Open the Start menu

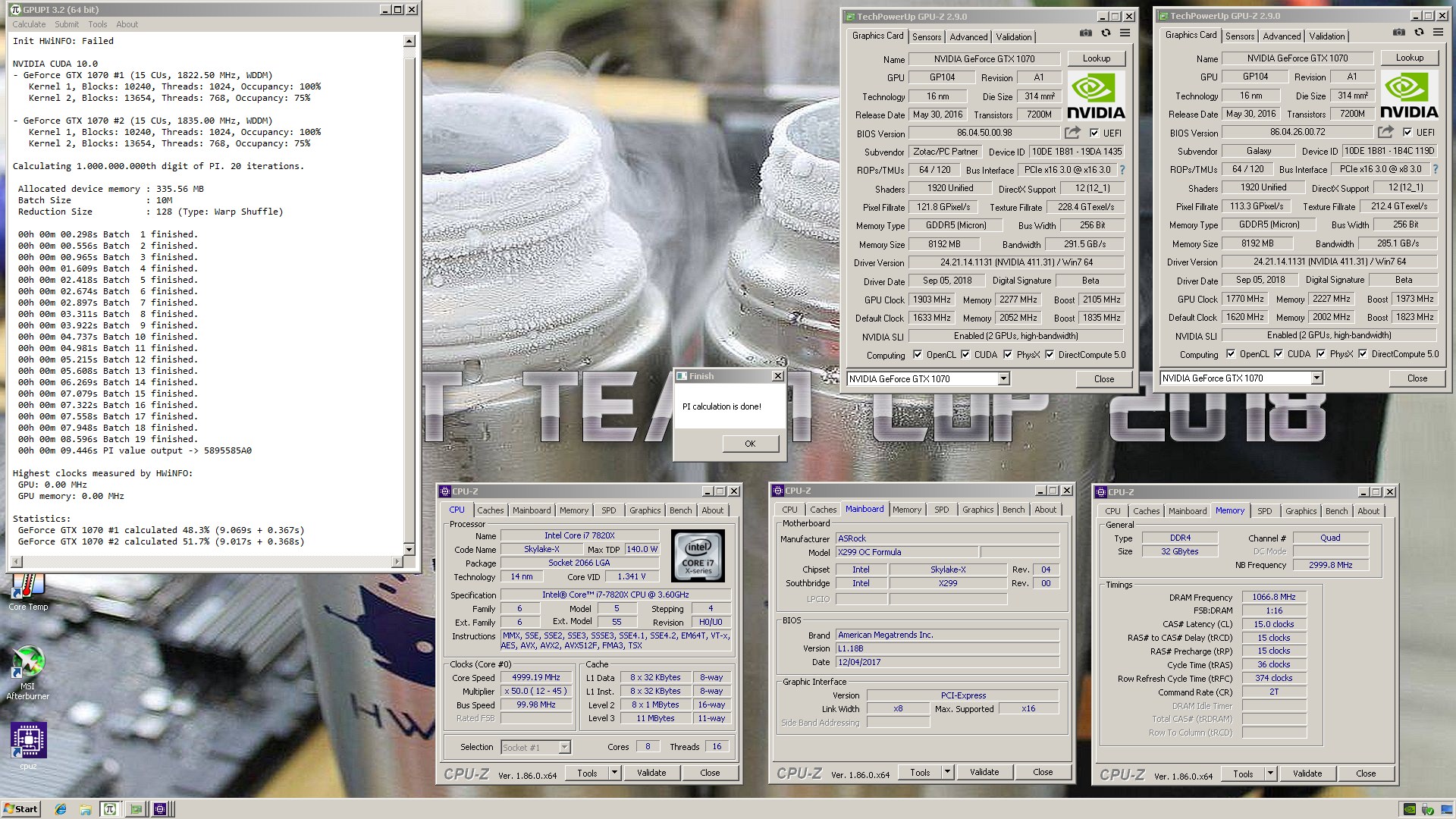tap(20, 809)
